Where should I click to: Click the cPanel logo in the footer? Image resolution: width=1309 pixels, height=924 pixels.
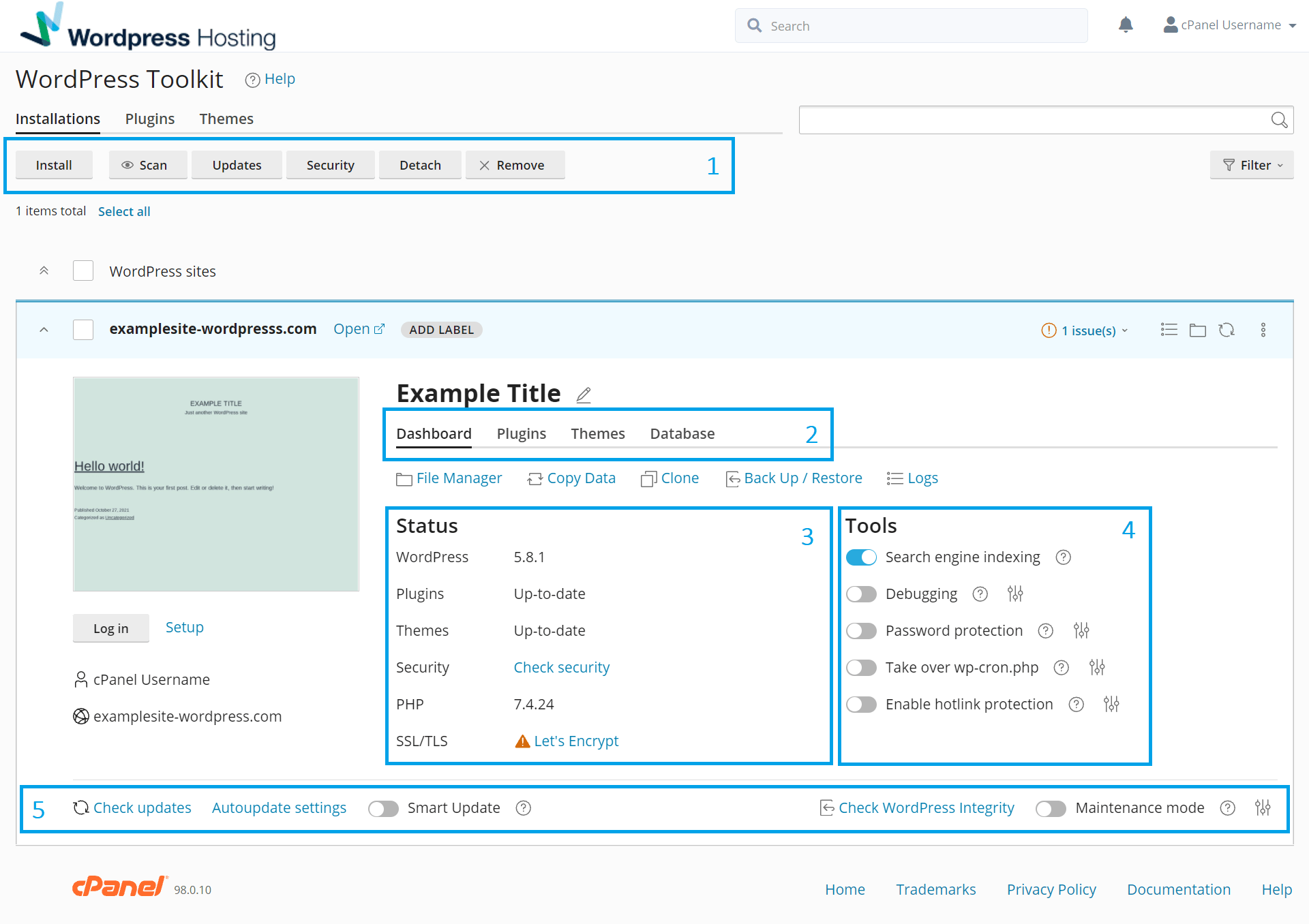point(119,887)
